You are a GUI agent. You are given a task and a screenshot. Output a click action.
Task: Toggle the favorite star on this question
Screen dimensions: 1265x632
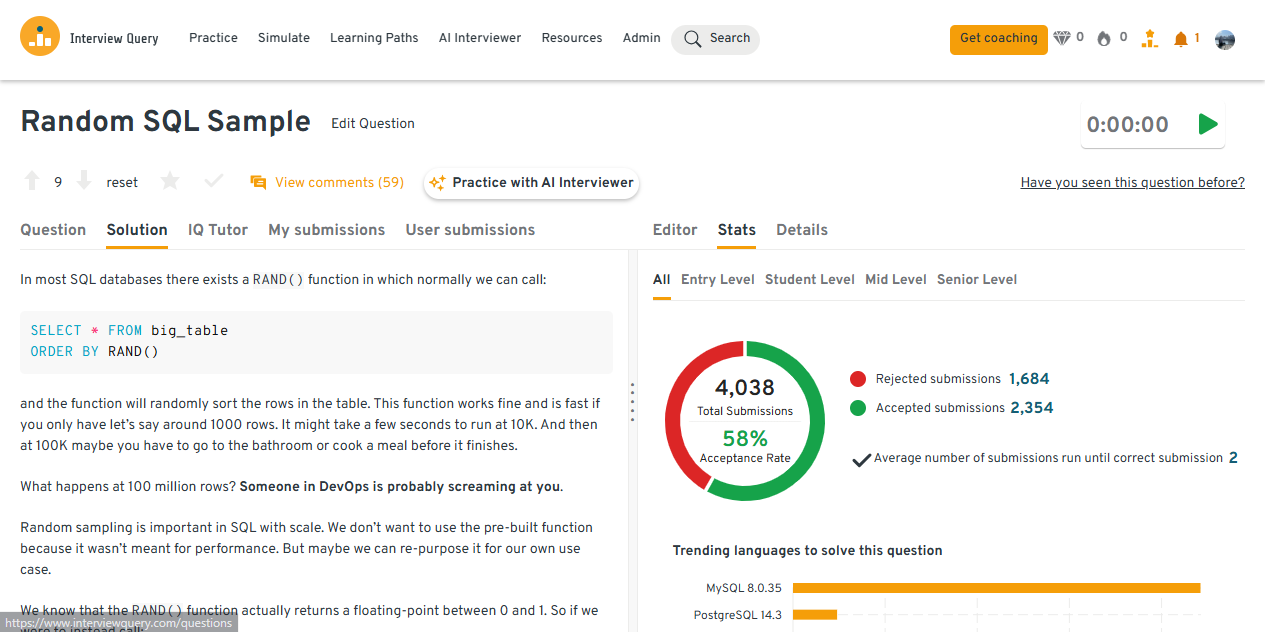(x=170, y=181)
